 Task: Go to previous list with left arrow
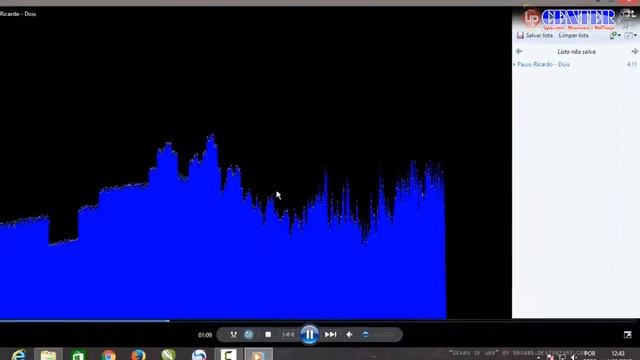pyautogui.click(x=519, y=51)
